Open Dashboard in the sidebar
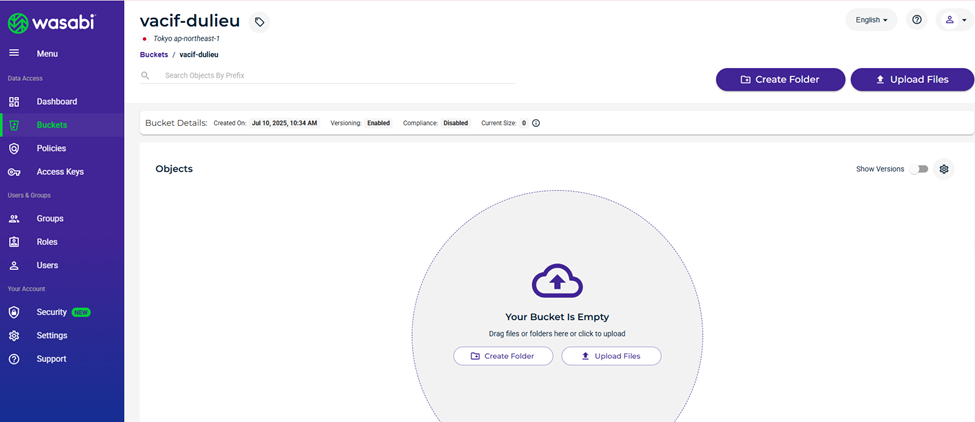Image resolution: width=975 pixels, height=422 pixels. tap(56, 101)
